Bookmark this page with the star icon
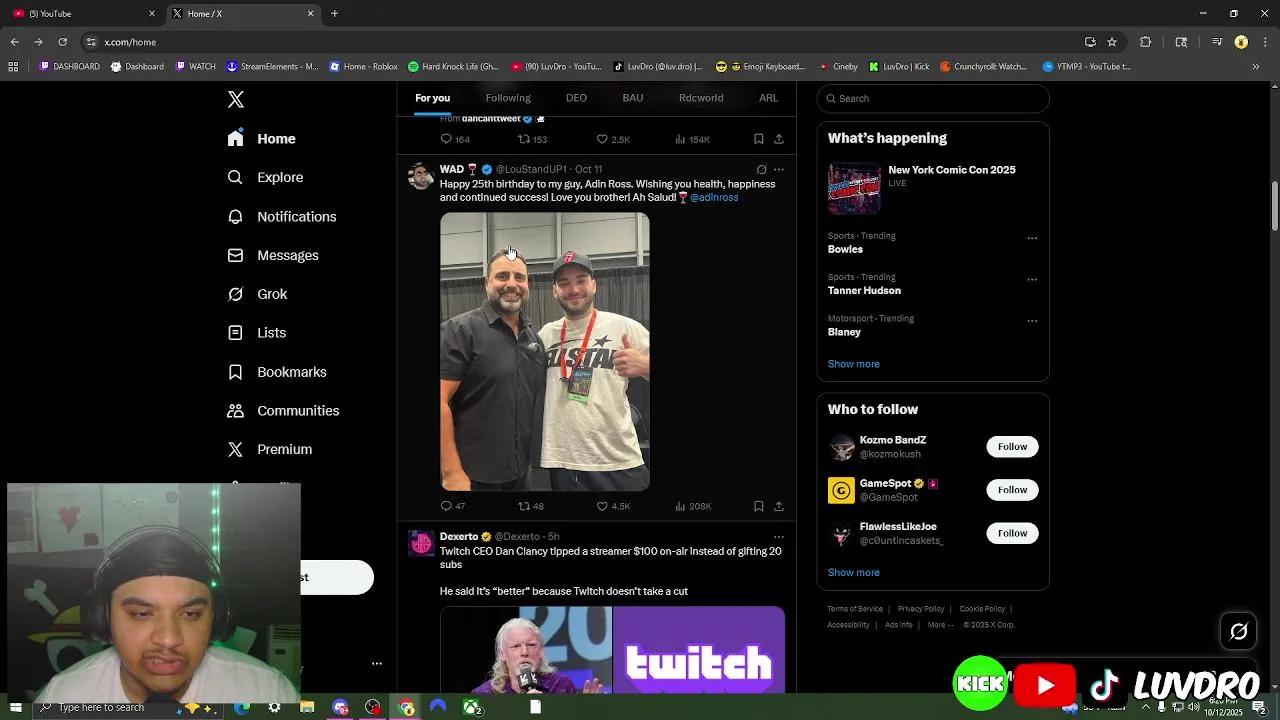This screenshot has width=1280, height=720. click(1112, 42)
